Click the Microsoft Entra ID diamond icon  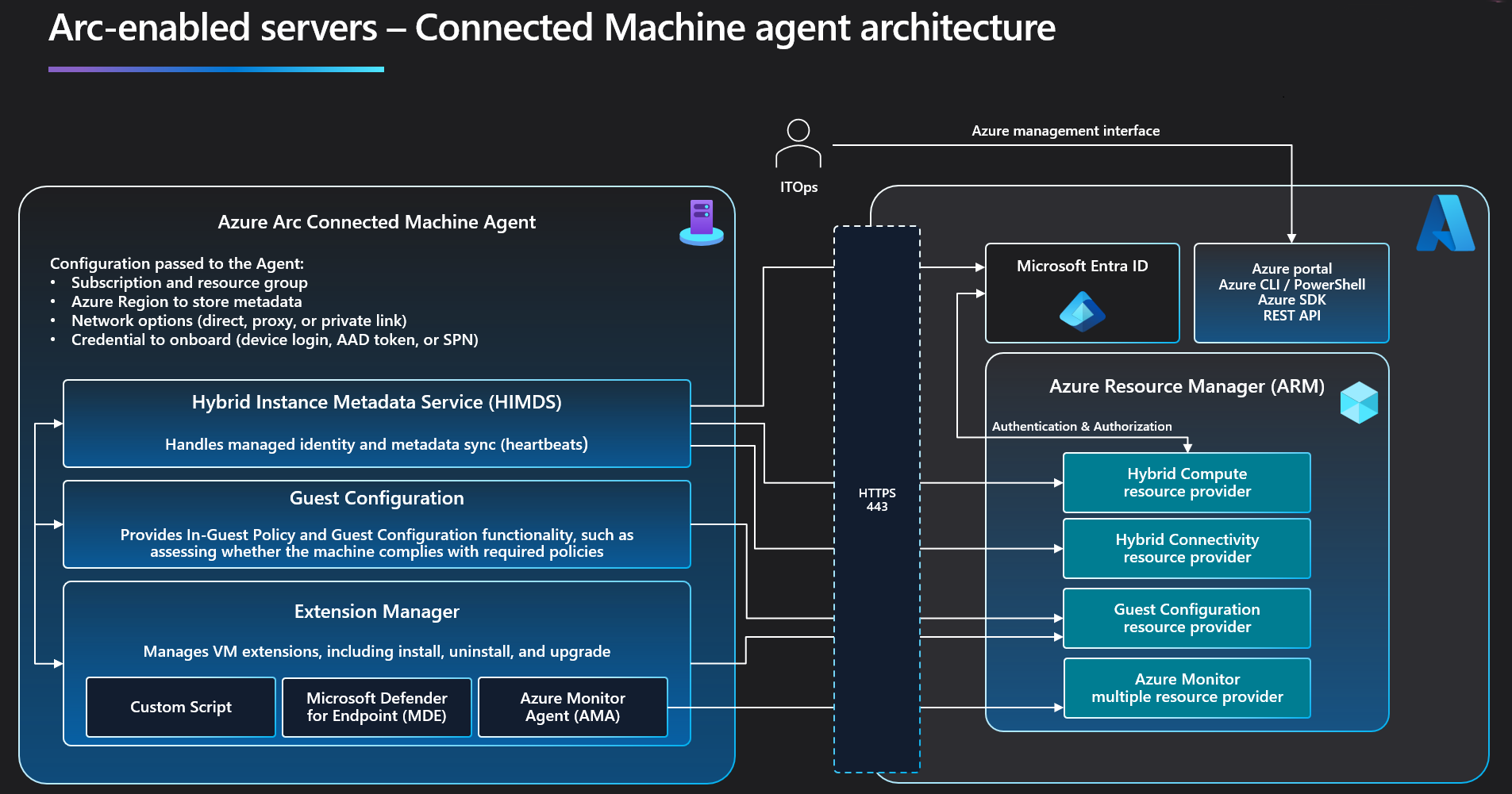(1082, 311)
